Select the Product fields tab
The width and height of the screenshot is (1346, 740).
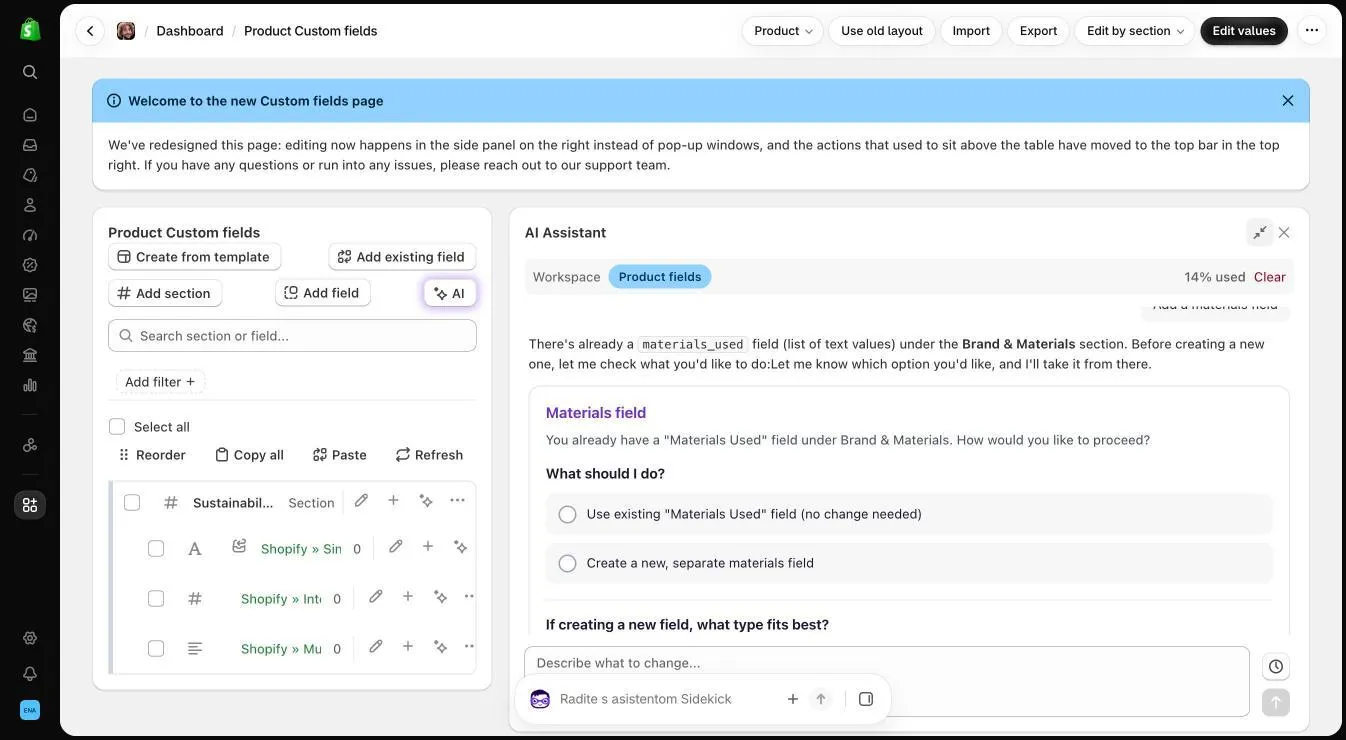660,277
